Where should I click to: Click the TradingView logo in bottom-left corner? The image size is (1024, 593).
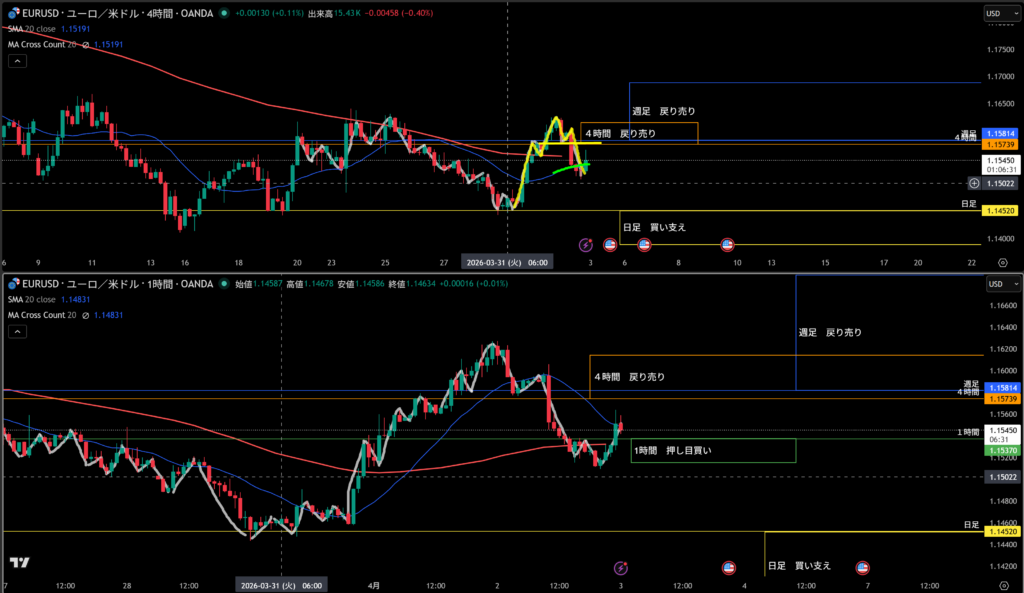pos(18,565)
